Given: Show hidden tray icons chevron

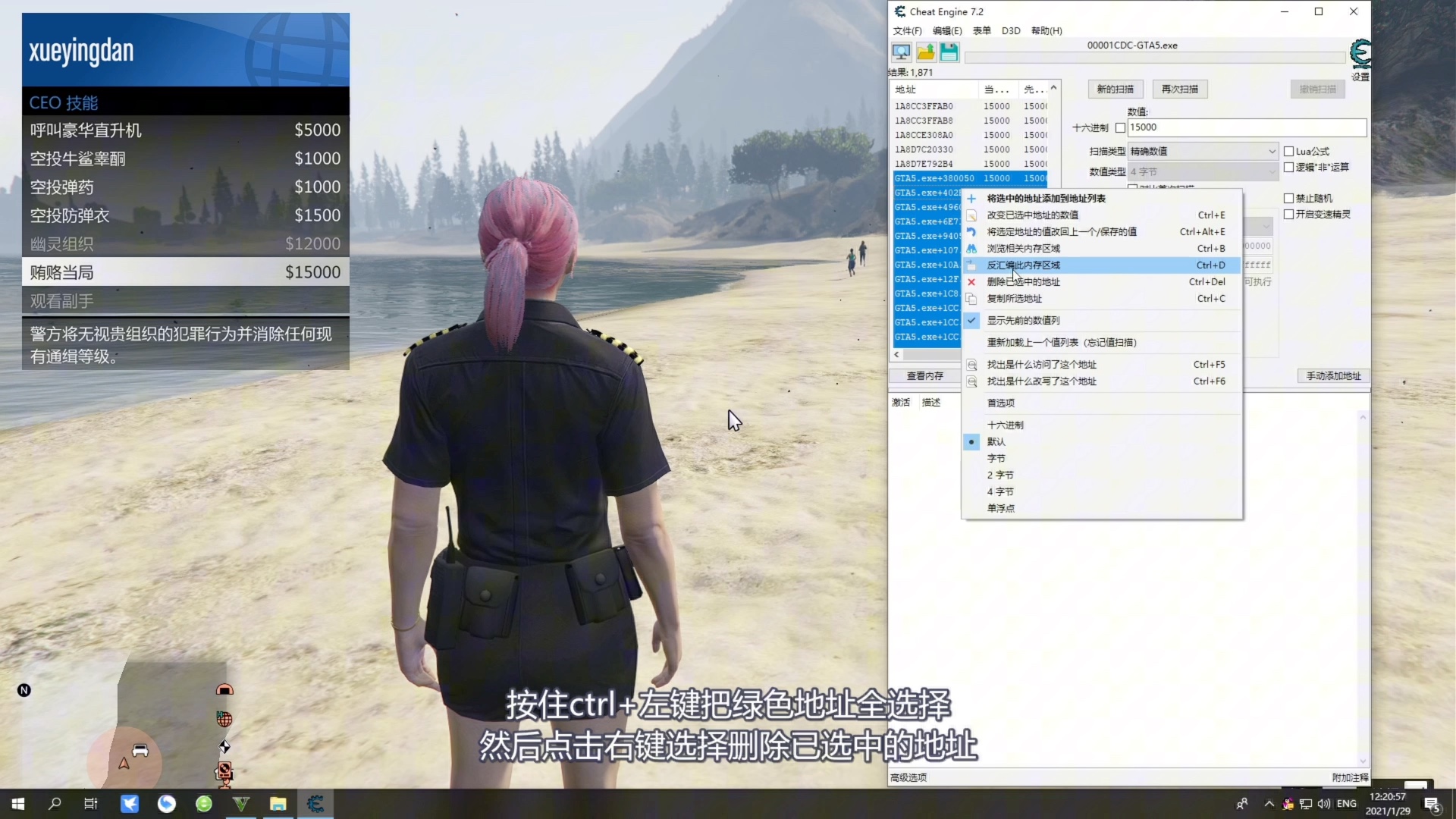Looking at the screenshot, I should (x=1269, y=804).
